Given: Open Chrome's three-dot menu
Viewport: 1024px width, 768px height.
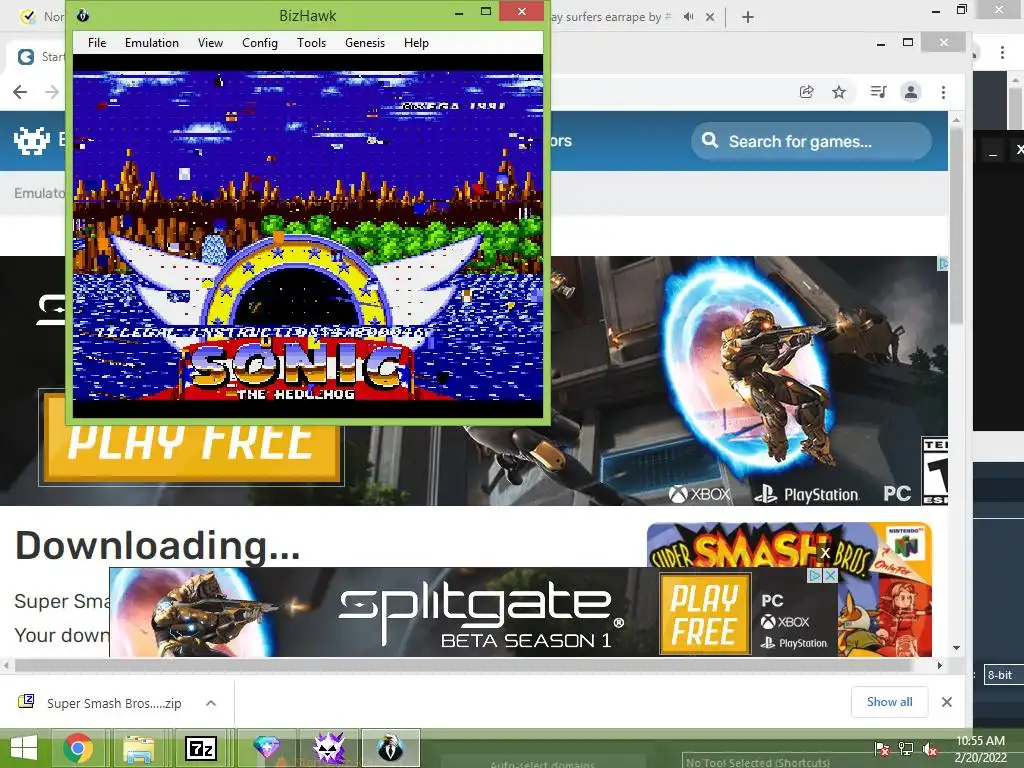Looking at the screenshot, I should [943, 92].
